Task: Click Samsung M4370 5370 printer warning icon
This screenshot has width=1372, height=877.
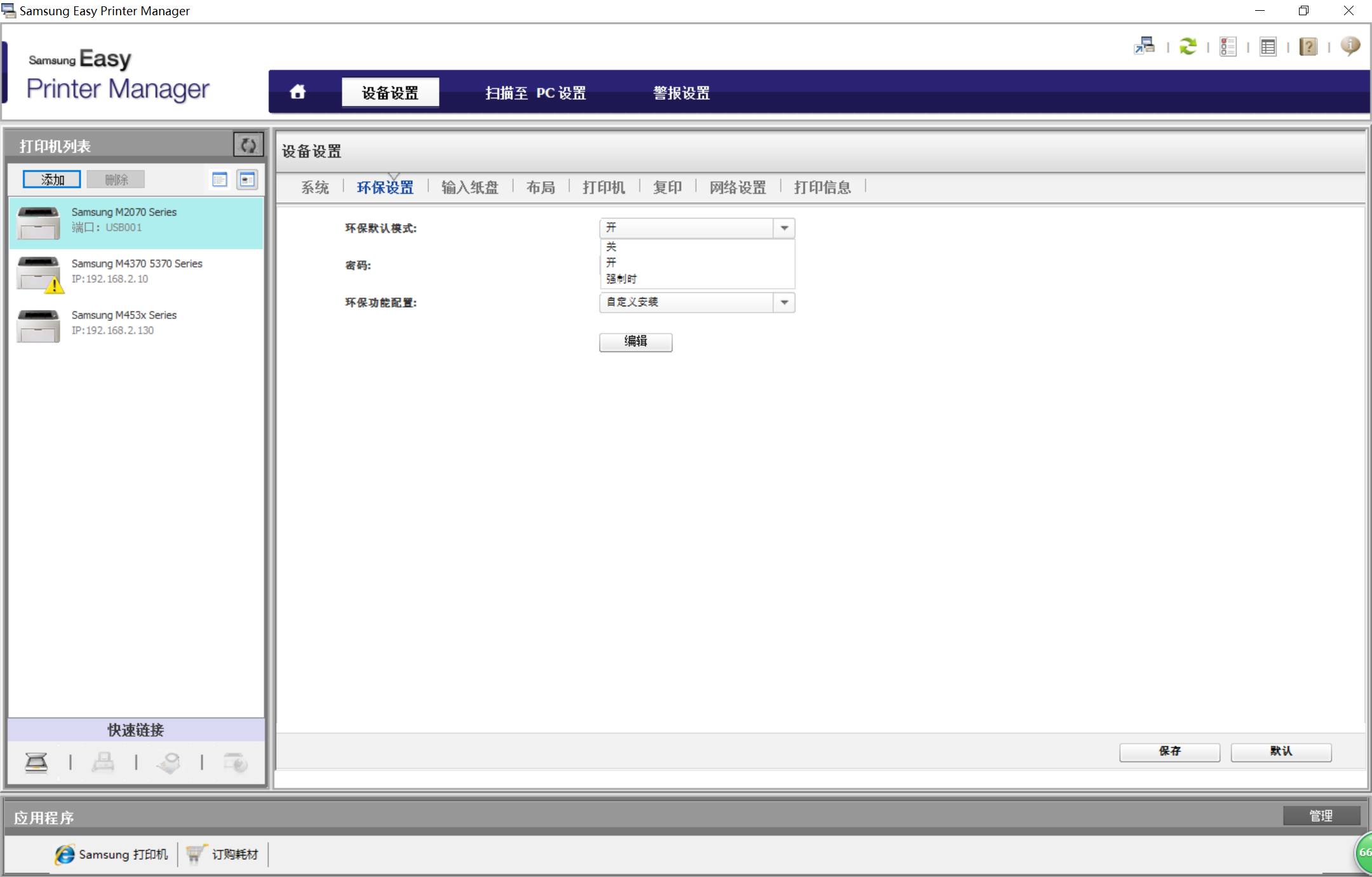Action: tap(55, 285)
